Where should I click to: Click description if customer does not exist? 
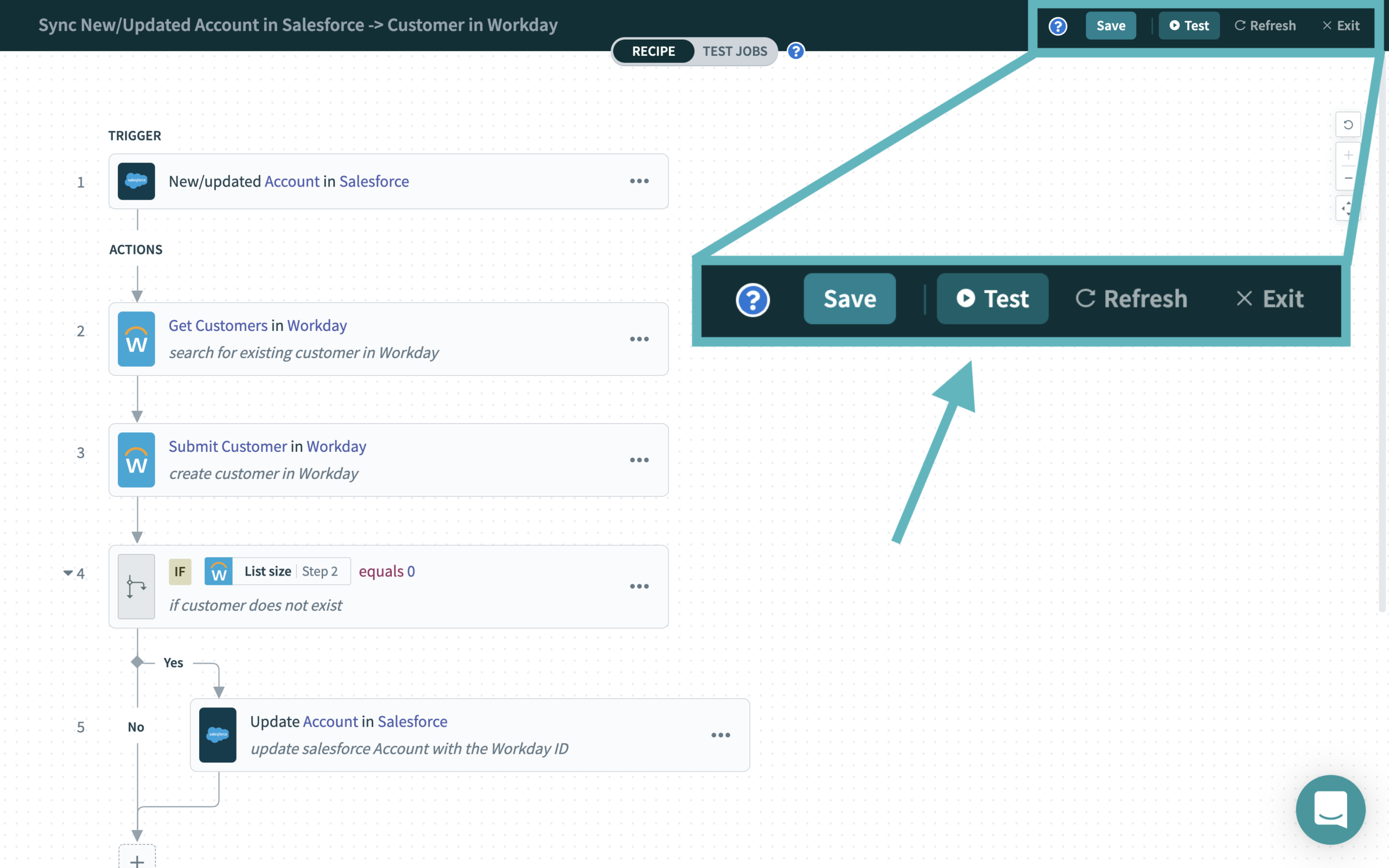click(255, 605)
